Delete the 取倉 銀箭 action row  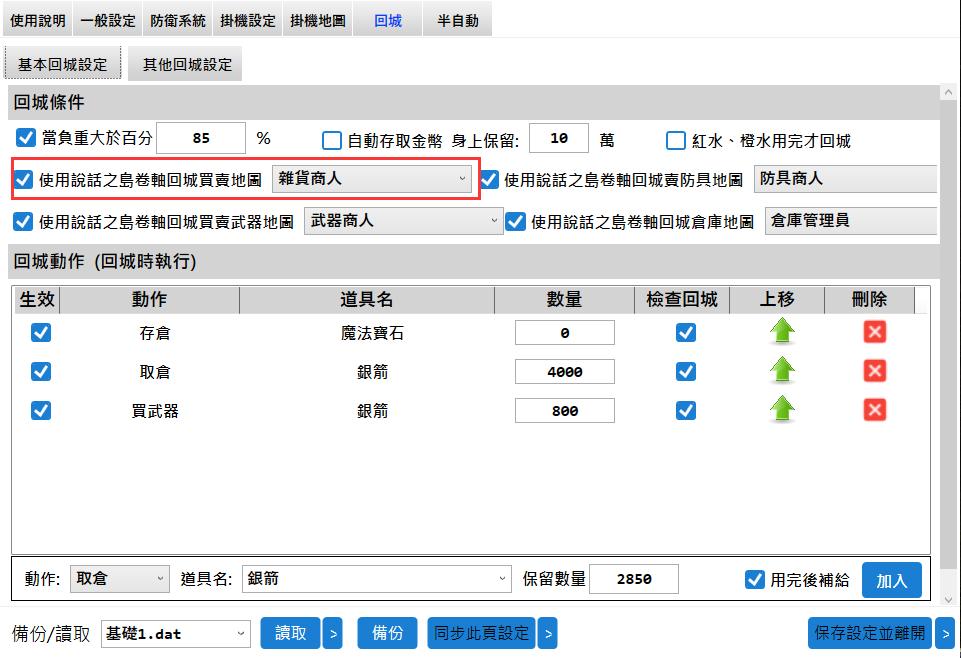[875, 371]
